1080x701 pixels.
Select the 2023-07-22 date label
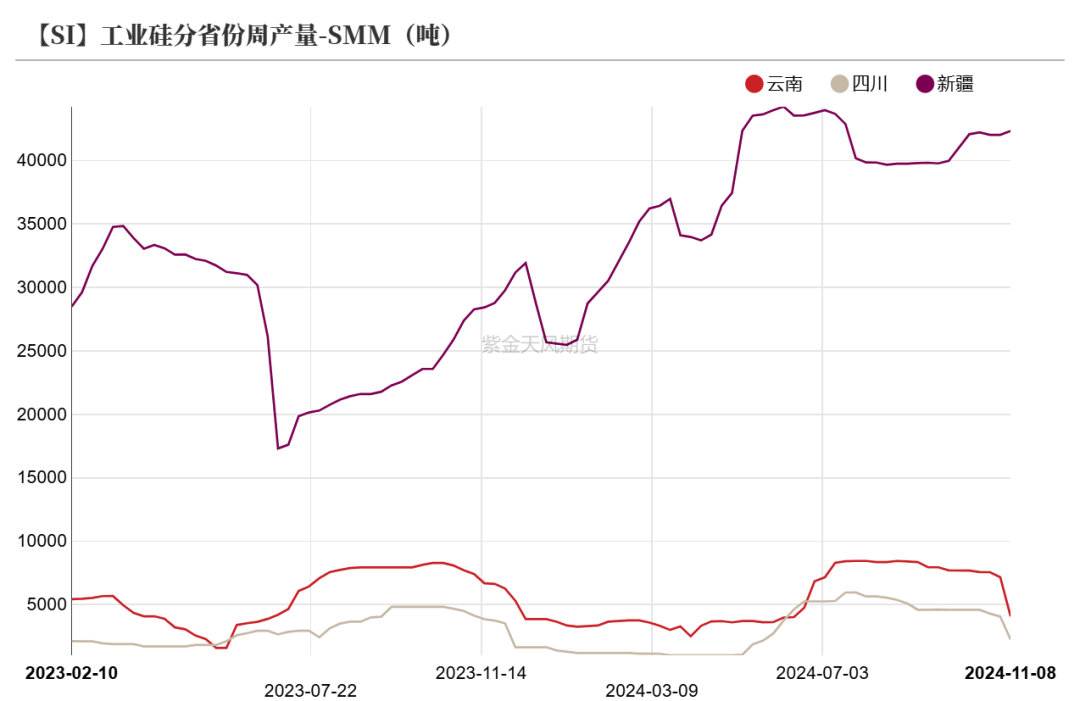pos(310,690)
